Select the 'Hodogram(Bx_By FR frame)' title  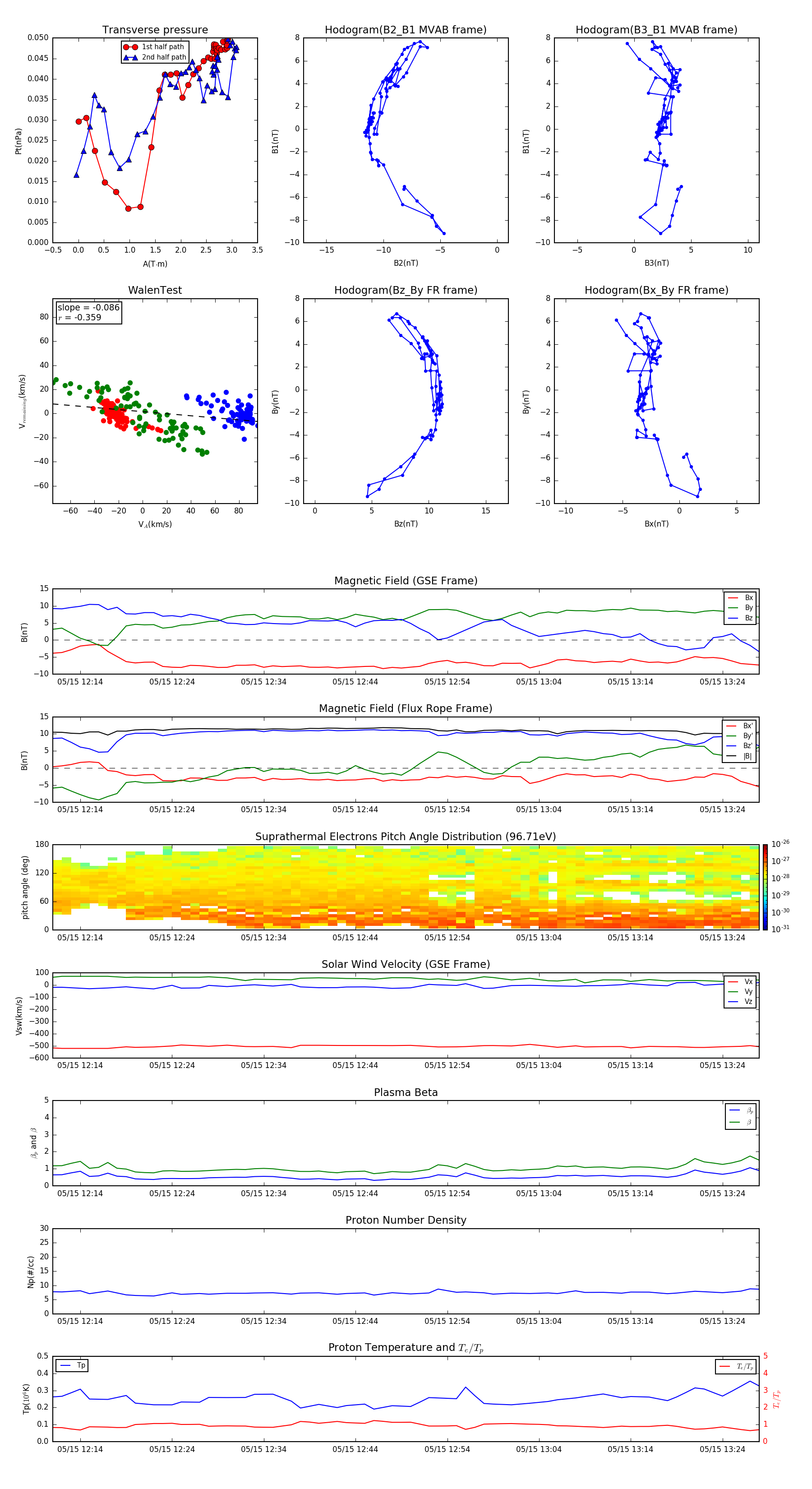click(x=656, y=290)
